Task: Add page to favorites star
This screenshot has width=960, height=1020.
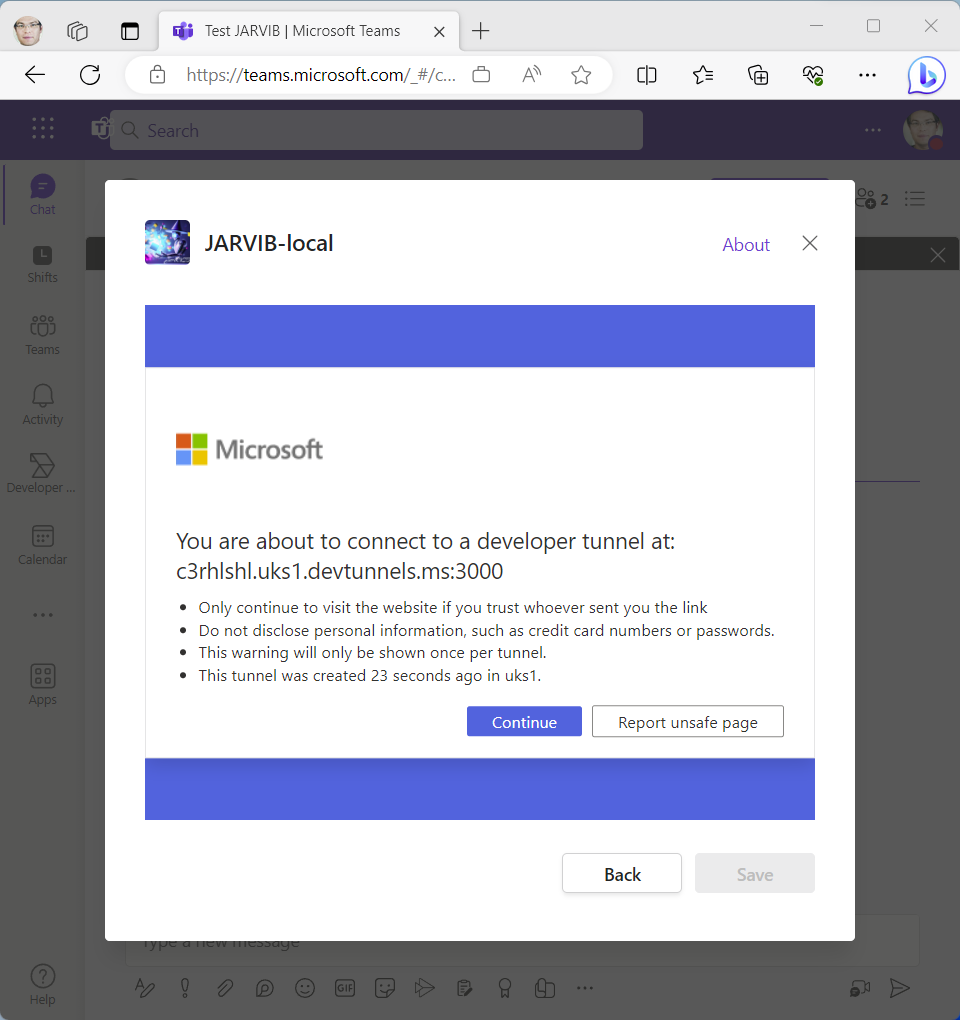Action: [581, 75]
